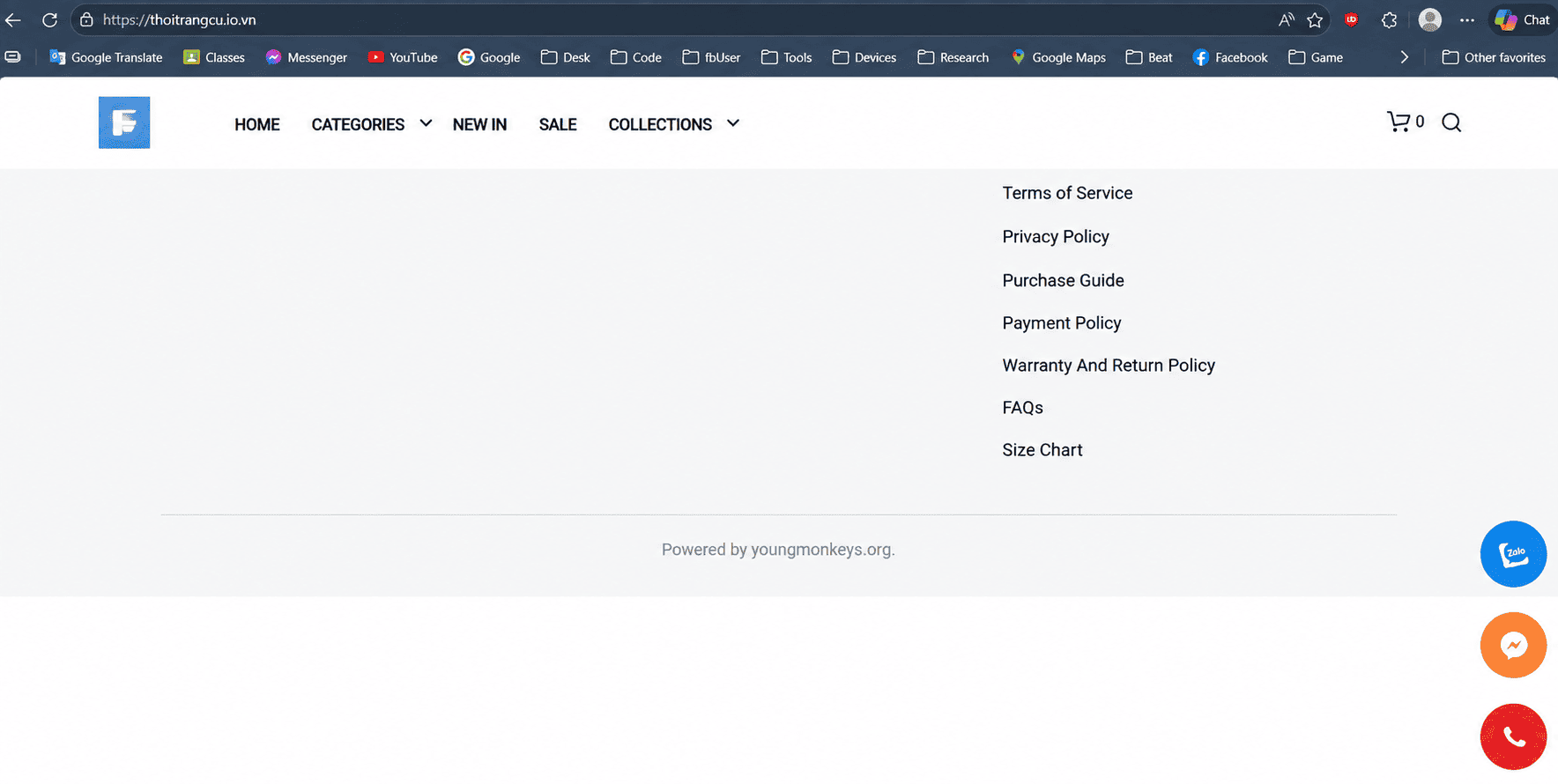Image resolution: width=1558 pixels, height=784 pixels.
Task: Tap the red phone call button
Action: [1513, 736]
